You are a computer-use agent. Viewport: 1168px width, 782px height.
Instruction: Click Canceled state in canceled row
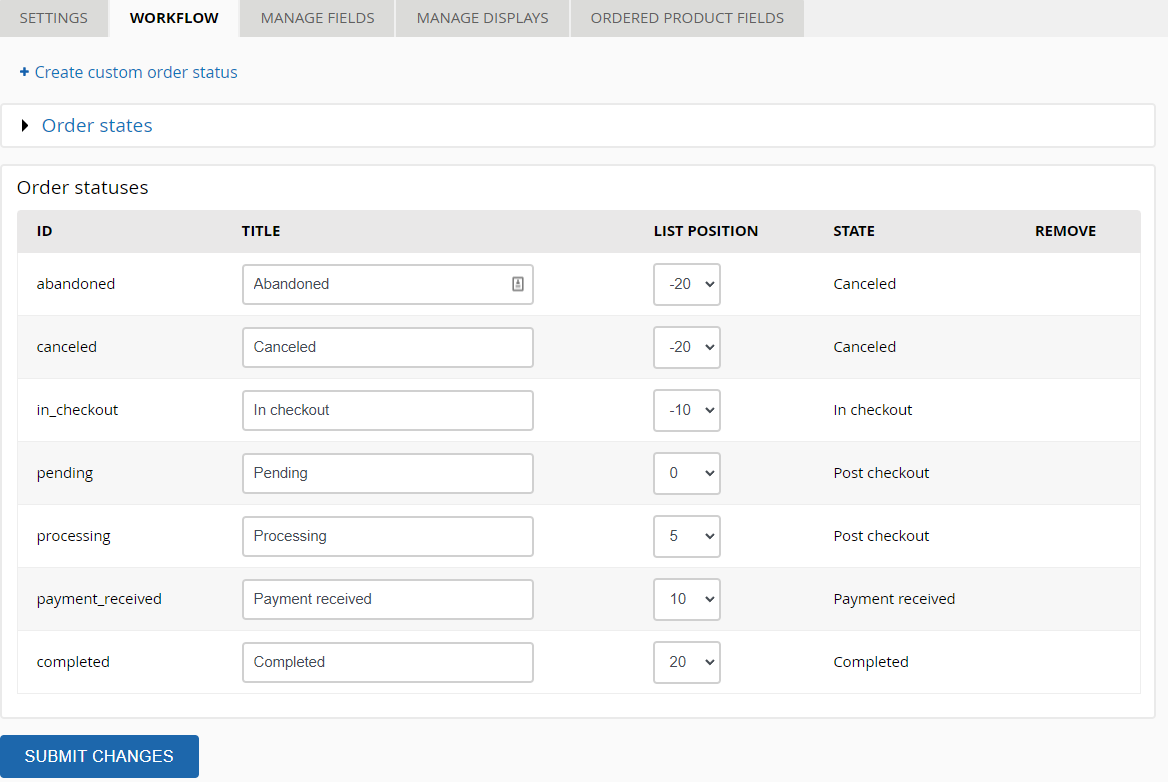coord(864,347)
